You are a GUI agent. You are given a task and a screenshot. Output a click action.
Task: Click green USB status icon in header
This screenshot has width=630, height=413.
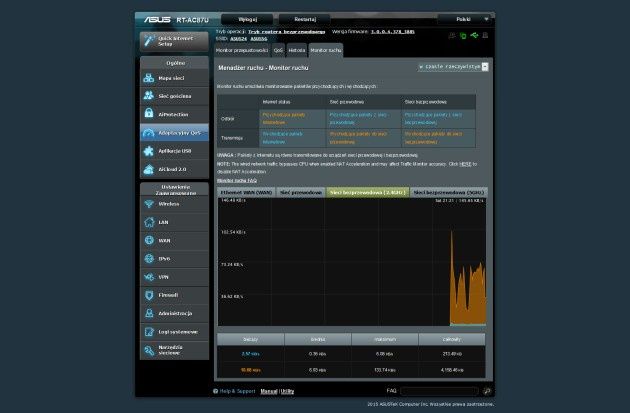pos(475,35)
